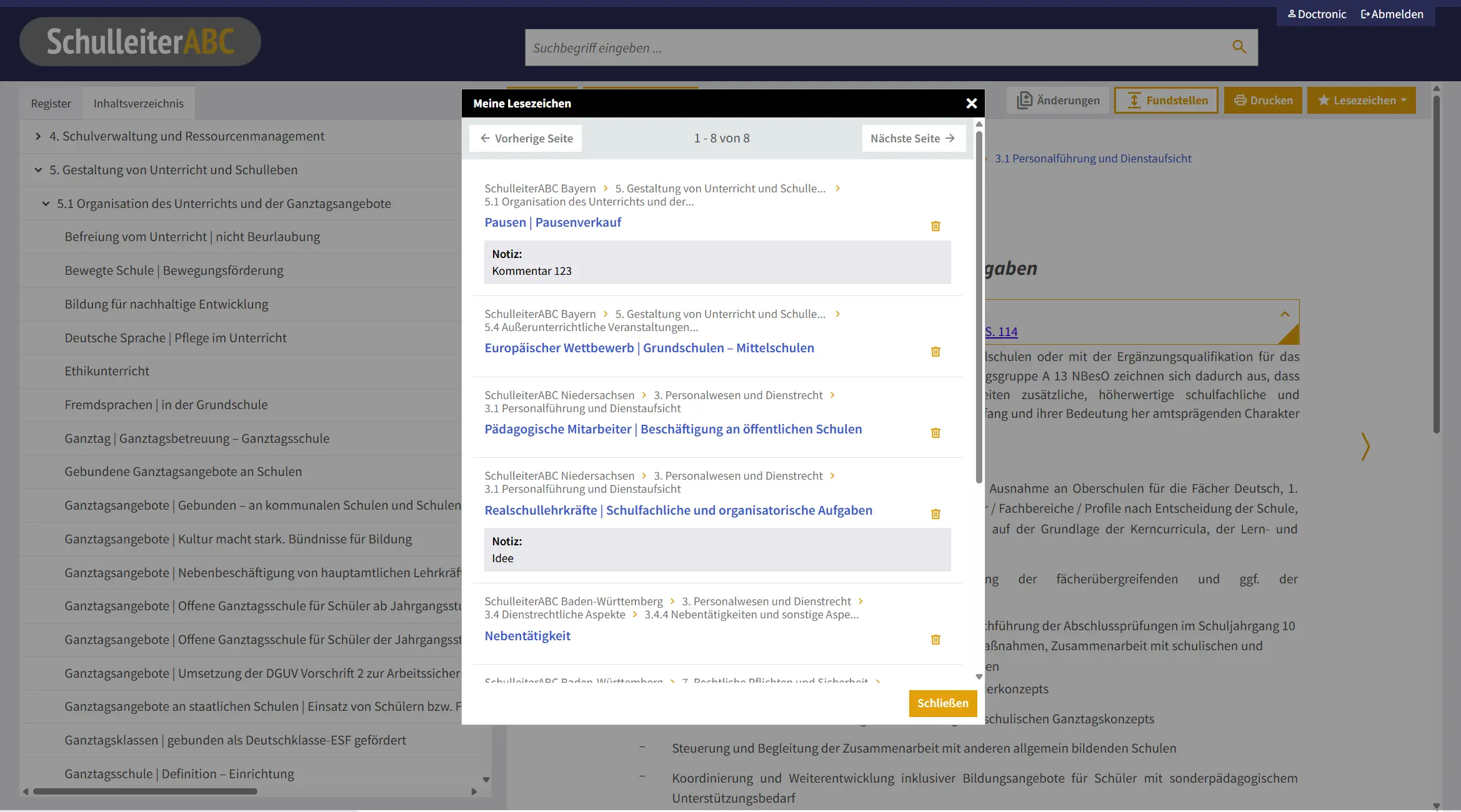Close the Meine Lesezeichen dialog via X
The image size is (1461, 812).
[x=971, y=104]
